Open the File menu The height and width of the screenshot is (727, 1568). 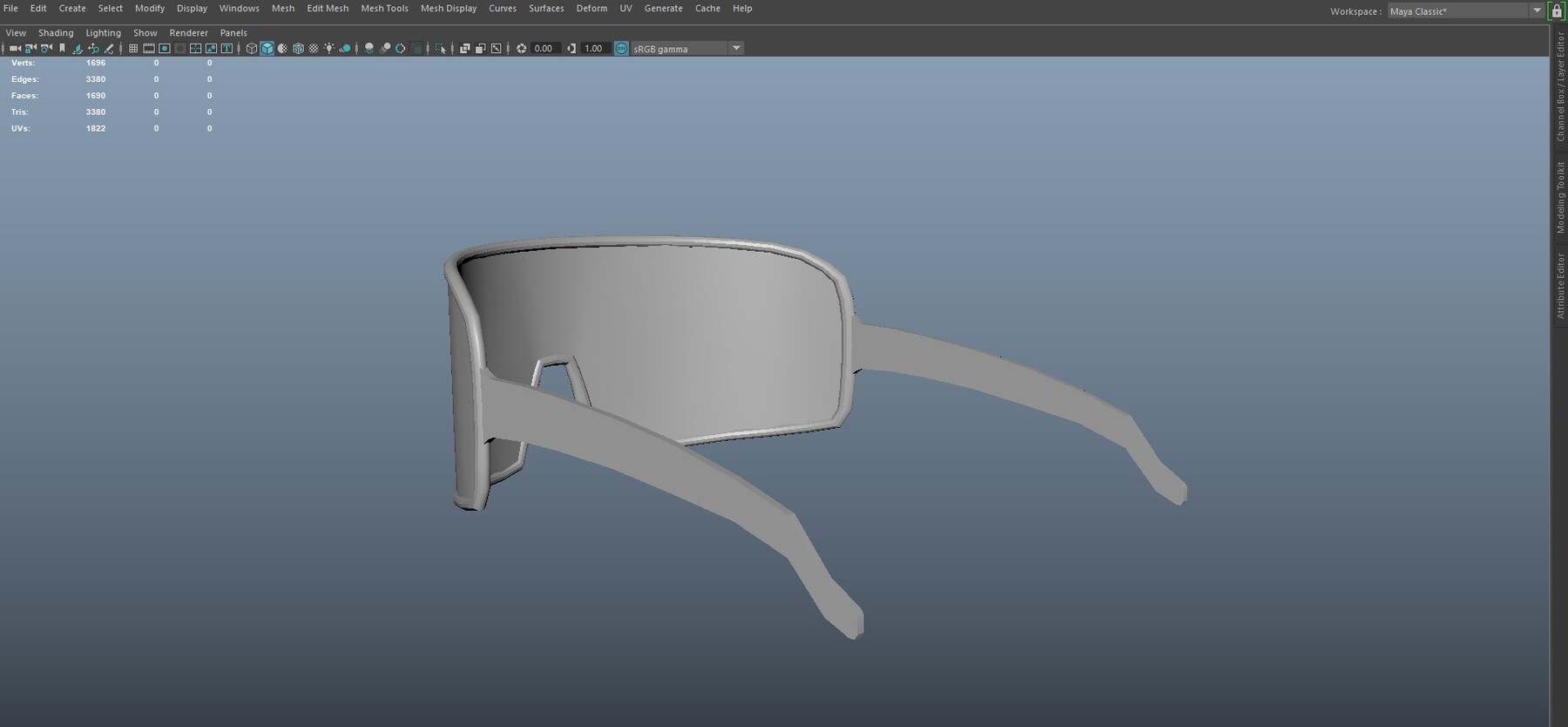coord(10,8)
